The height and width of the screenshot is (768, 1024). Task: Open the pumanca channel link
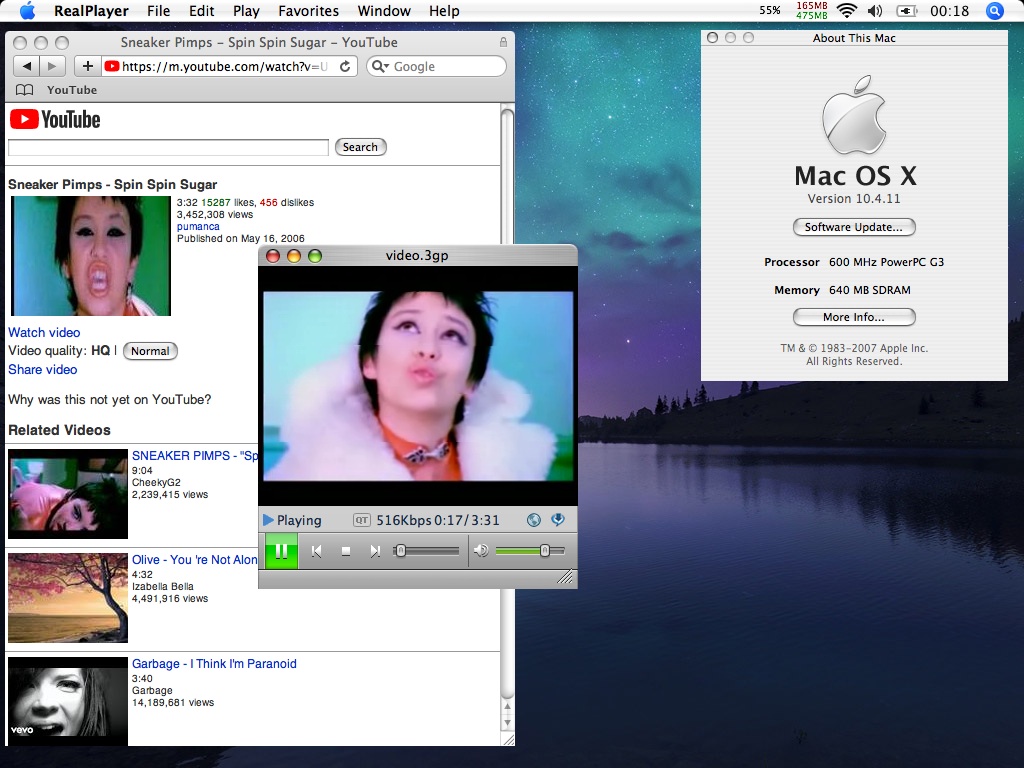(198, 227)
